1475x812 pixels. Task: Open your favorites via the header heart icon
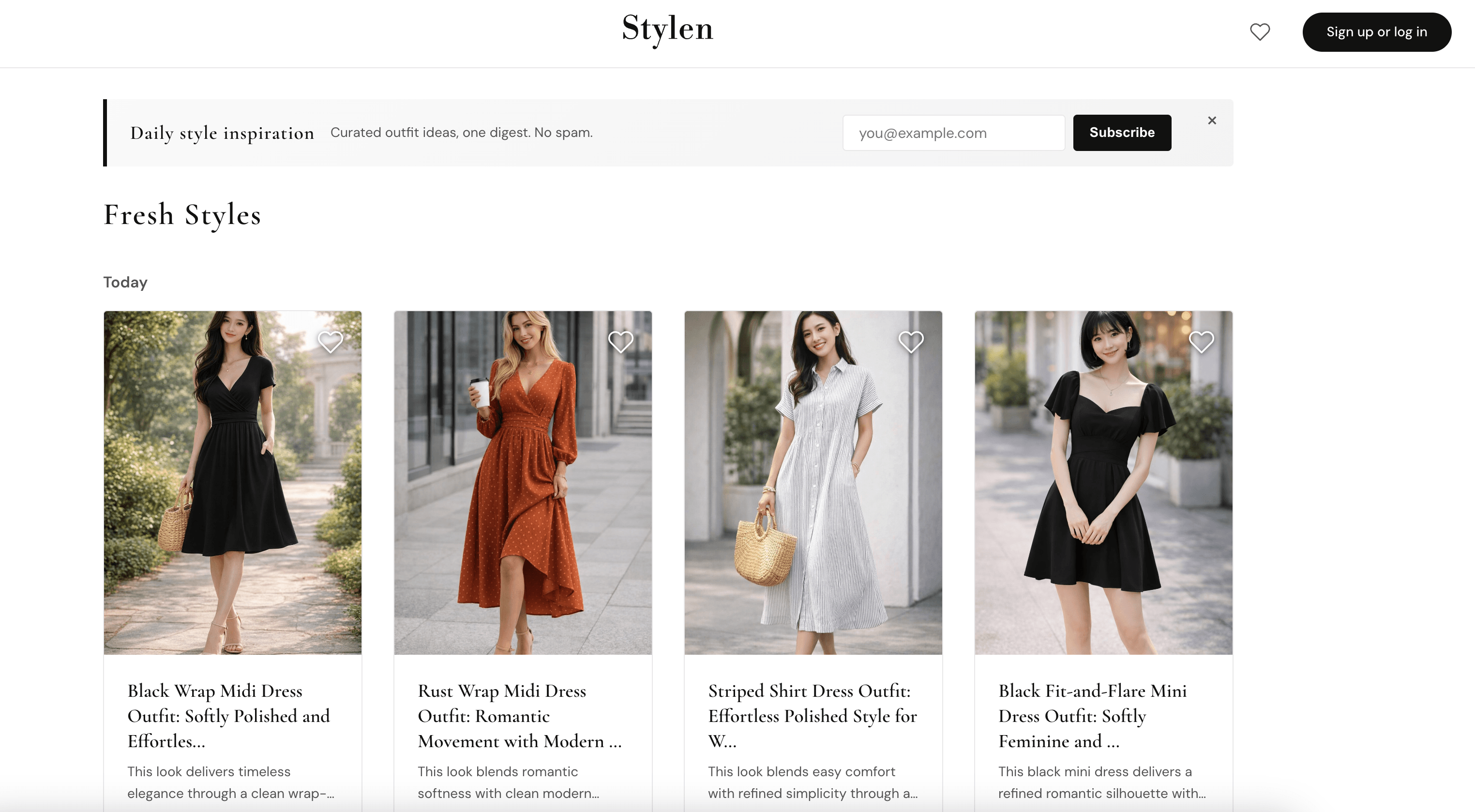1260,32
